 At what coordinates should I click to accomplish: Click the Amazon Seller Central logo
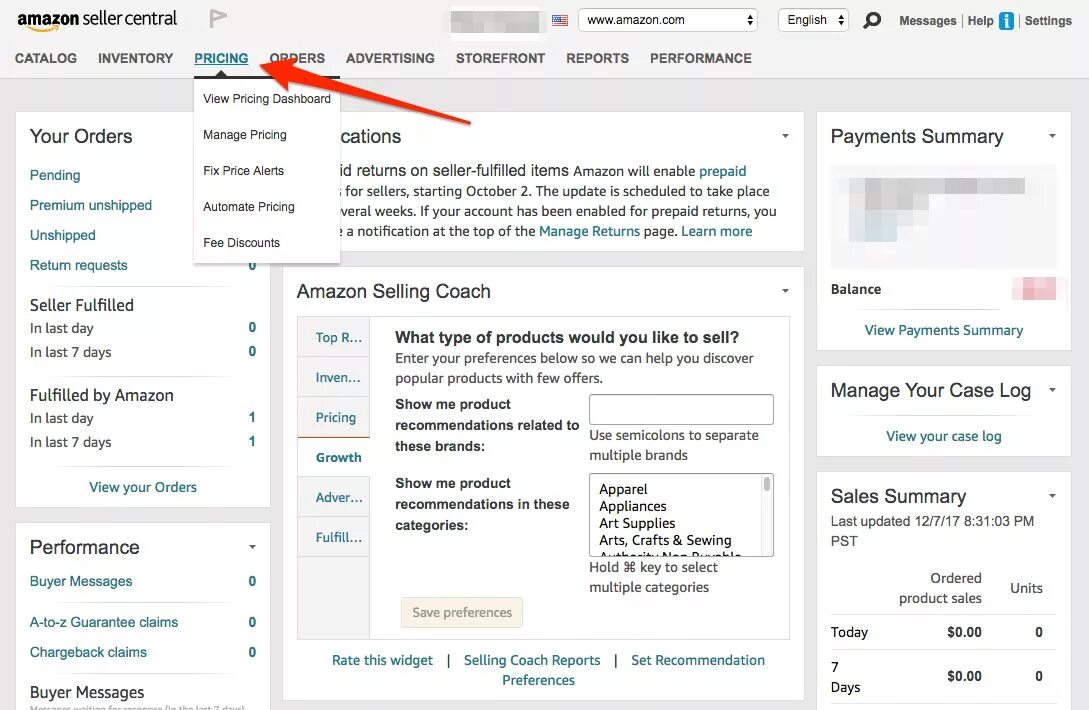coord(97,19)
